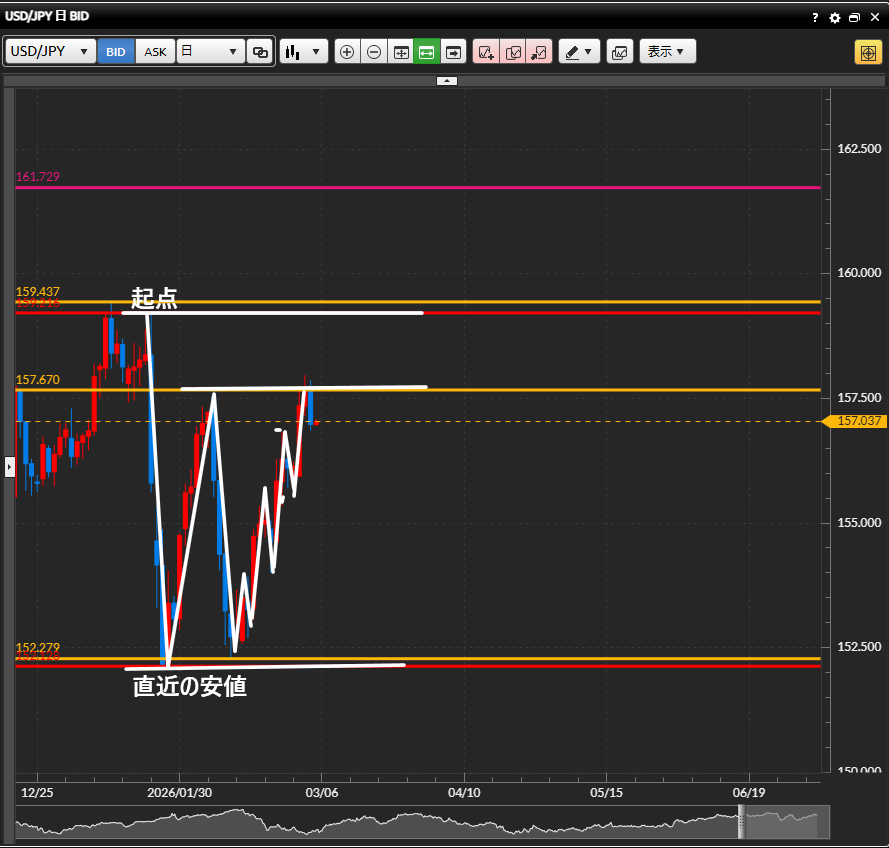Open the USD/JPY currency pair dropdown
The image size is (889, 848).
tap(51, 52)
